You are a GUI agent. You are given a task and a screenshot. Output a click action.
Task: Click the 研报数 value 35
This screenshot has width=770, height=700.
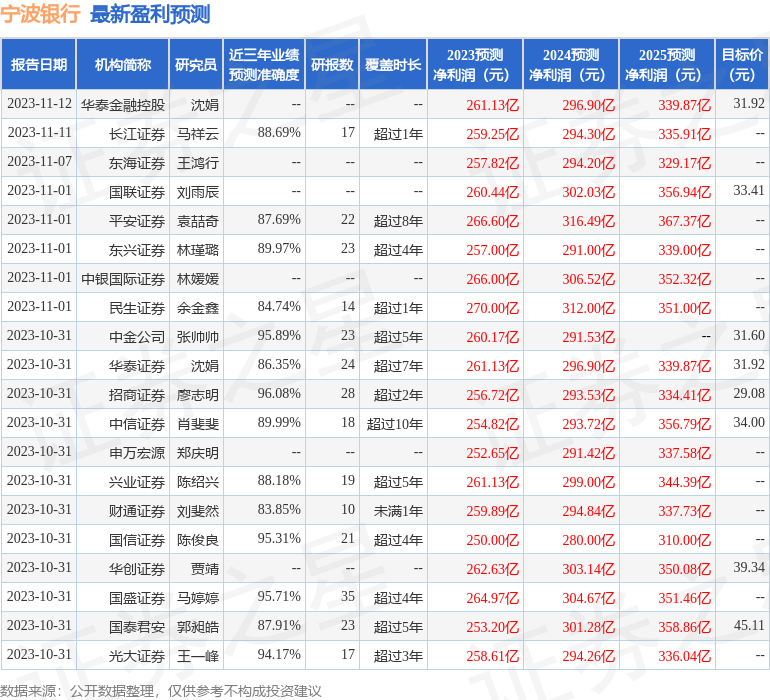[x=348, y=596]
